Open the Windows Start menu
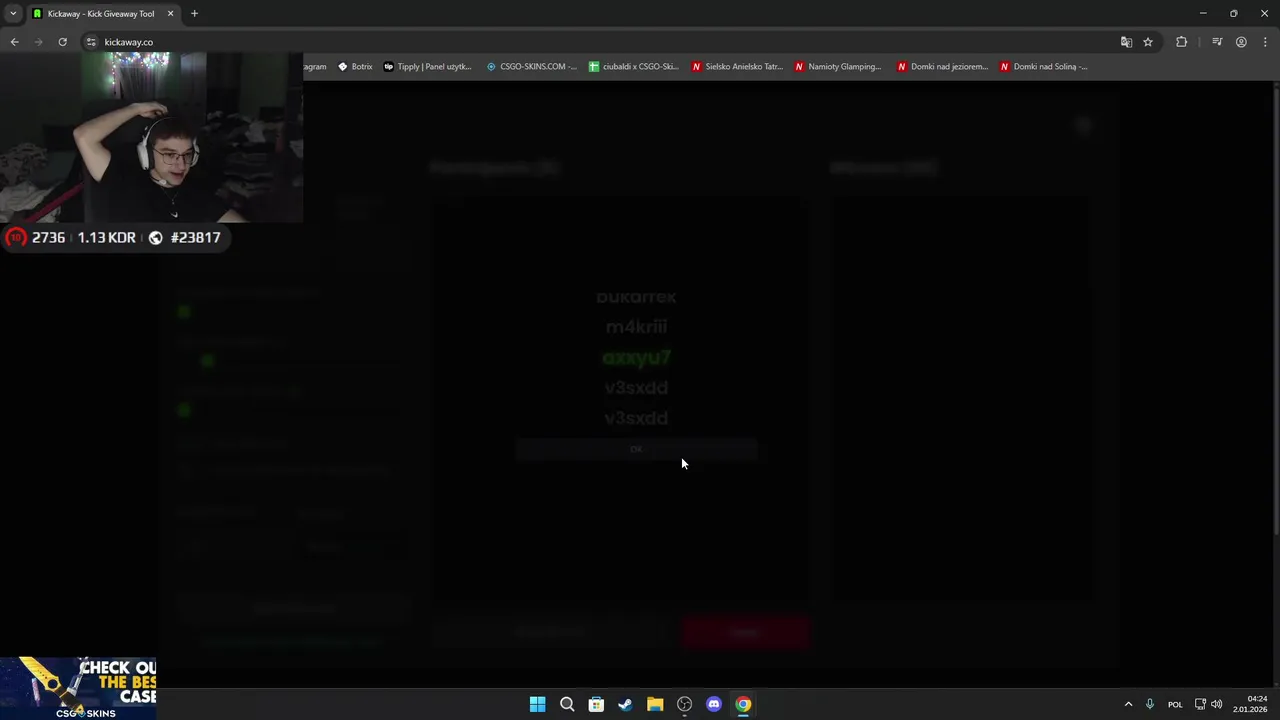Screen dimensions: 1280x720 [x=537, y=704]
